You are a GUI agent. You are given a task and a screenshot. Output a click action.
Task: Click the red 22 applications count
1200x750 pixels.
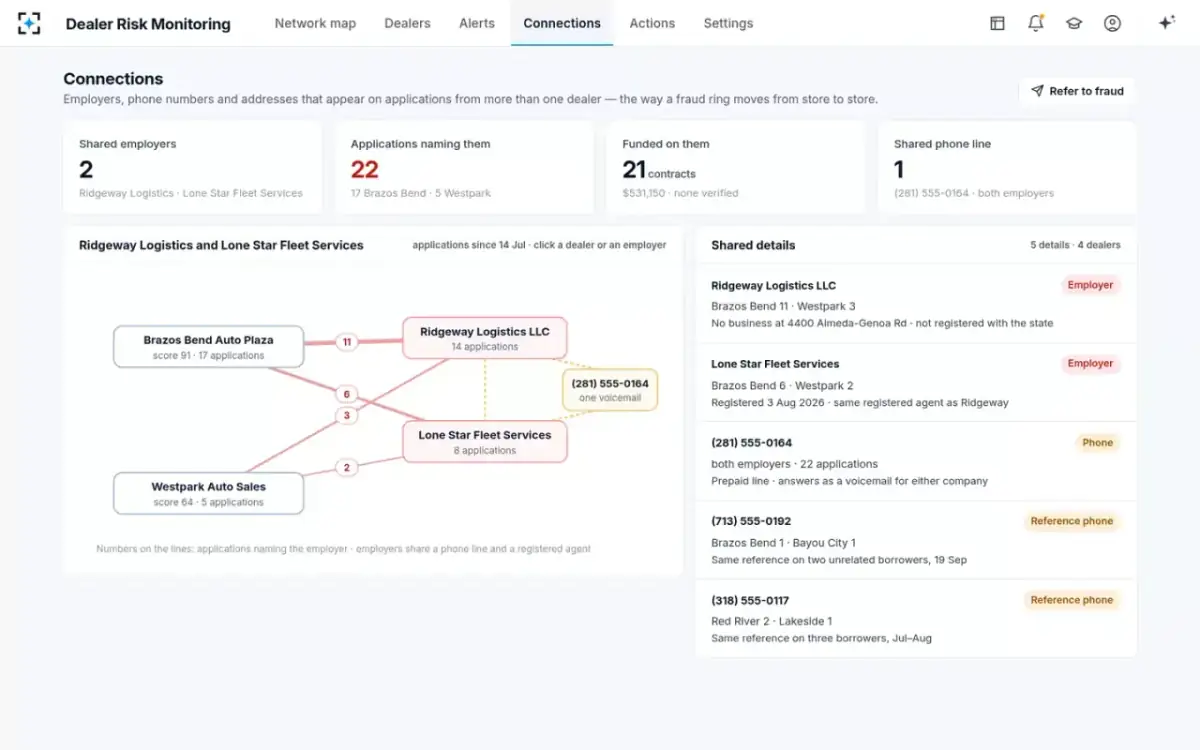(x=365, y=169)
